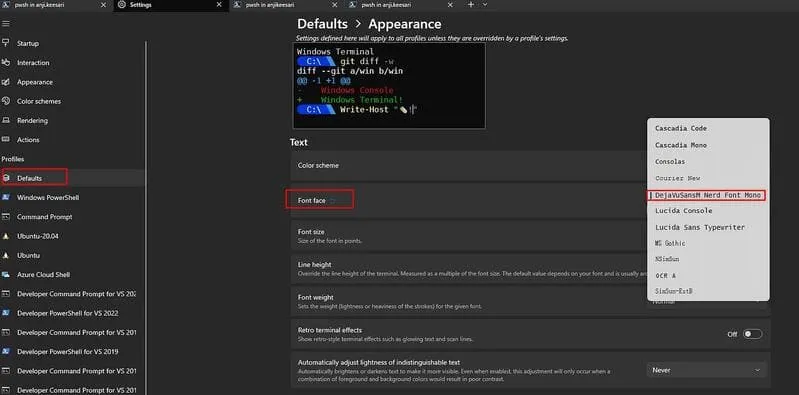Click the Settings gear icon on tab
799x395 pixels.
click(x=121, y=5)
